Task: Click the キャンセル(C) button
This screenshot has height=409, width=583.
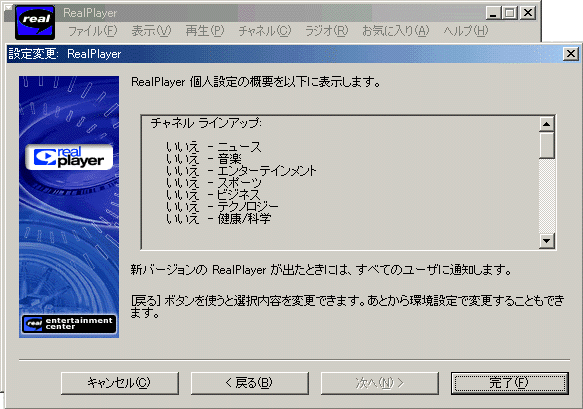Action: coord(120,383)
